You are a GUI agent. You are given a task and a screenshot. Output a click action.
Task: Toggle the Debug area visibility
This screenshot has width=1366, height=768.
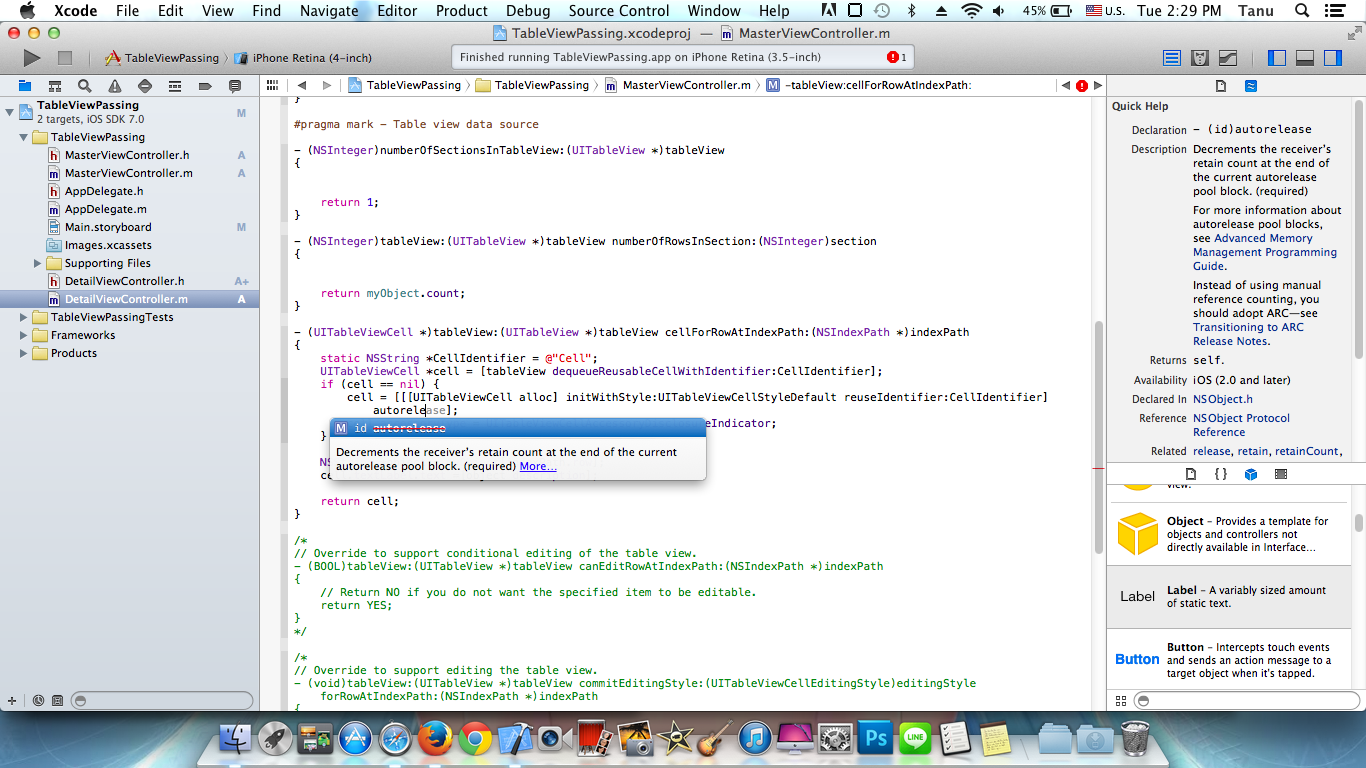pos(1305,58)
